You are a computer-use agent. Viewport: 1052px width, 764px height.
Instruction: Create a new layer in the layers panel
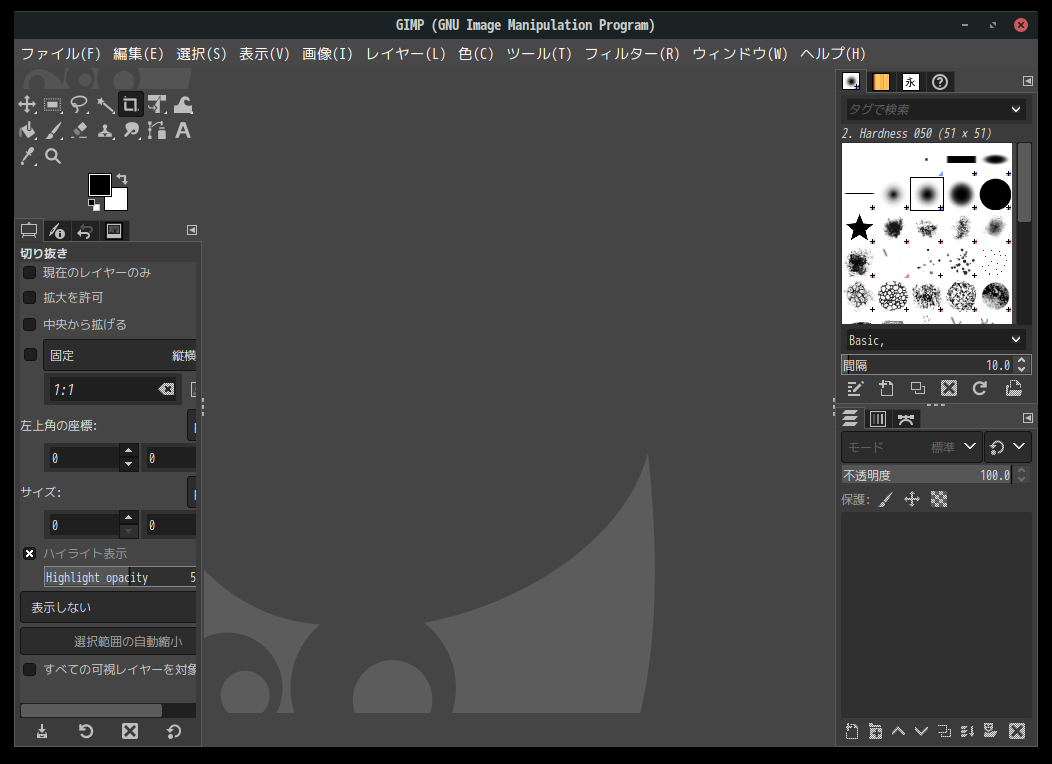[x=852, y=731]
